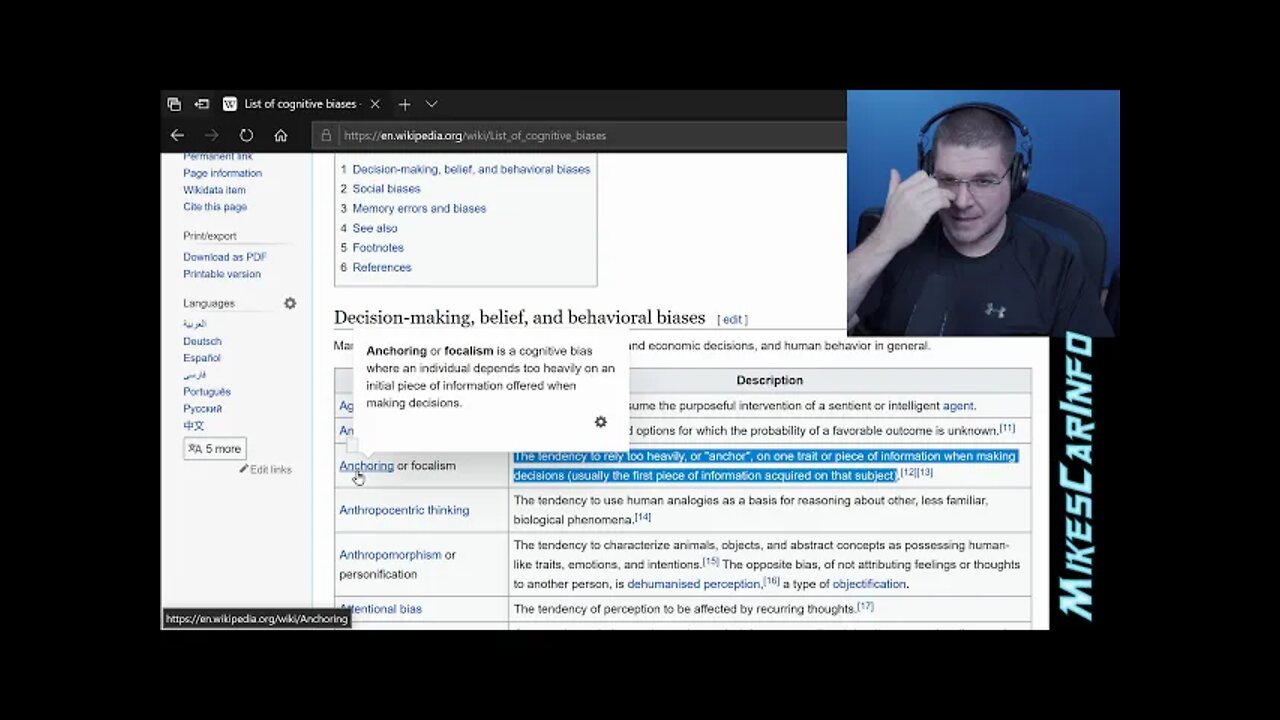The width and height of the screenshot is (1280, 720).
Task: Open a new tab with plus icon
Action: 404,104
